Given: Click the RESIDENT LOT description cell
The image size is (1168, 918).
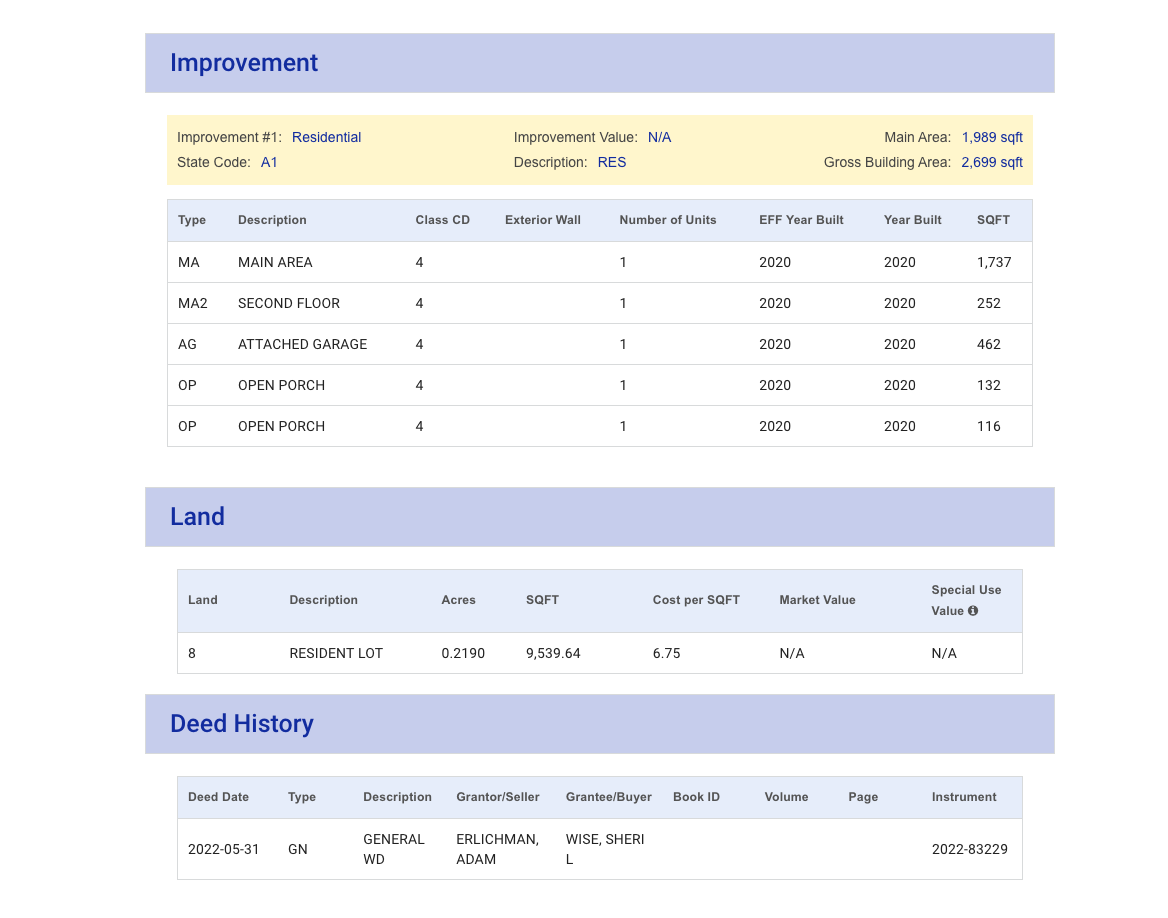Looking at the screenshot, I should (336, 653).
